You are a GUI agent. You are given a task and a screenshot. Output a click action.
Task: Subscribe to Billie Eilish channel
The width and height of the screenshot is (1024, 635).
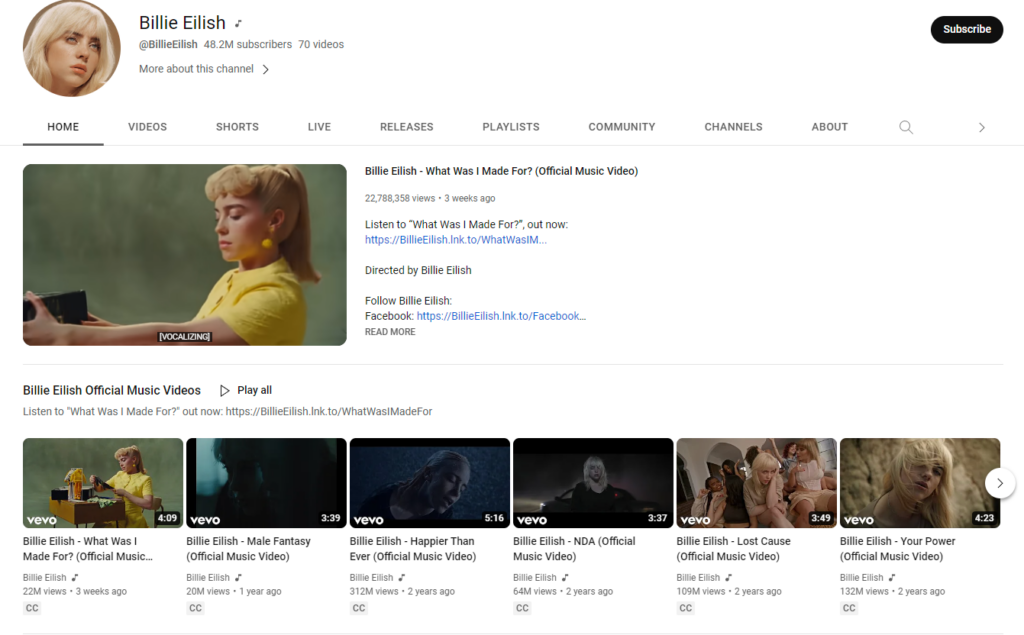pyautogui.click(x=967, y=29)
